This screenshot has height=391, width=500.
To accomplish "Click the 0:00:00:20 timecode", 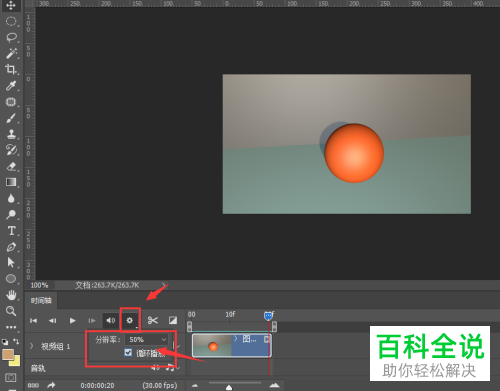I will click(97, 386).
